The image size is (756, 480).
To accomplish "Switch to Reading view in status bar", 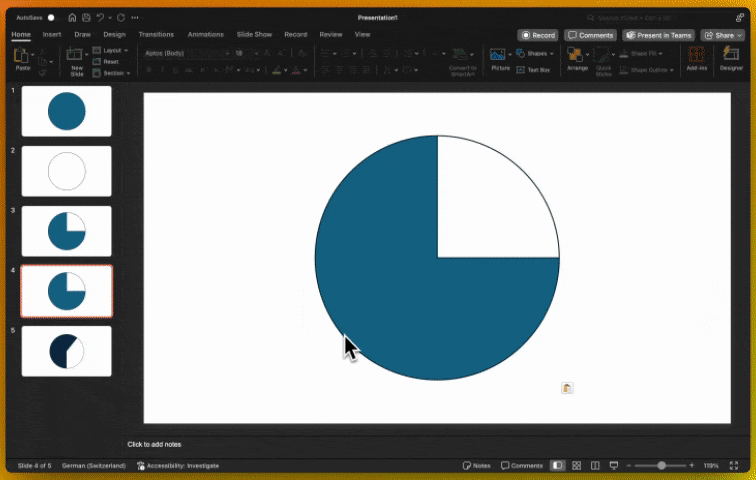I will [595, 466].
